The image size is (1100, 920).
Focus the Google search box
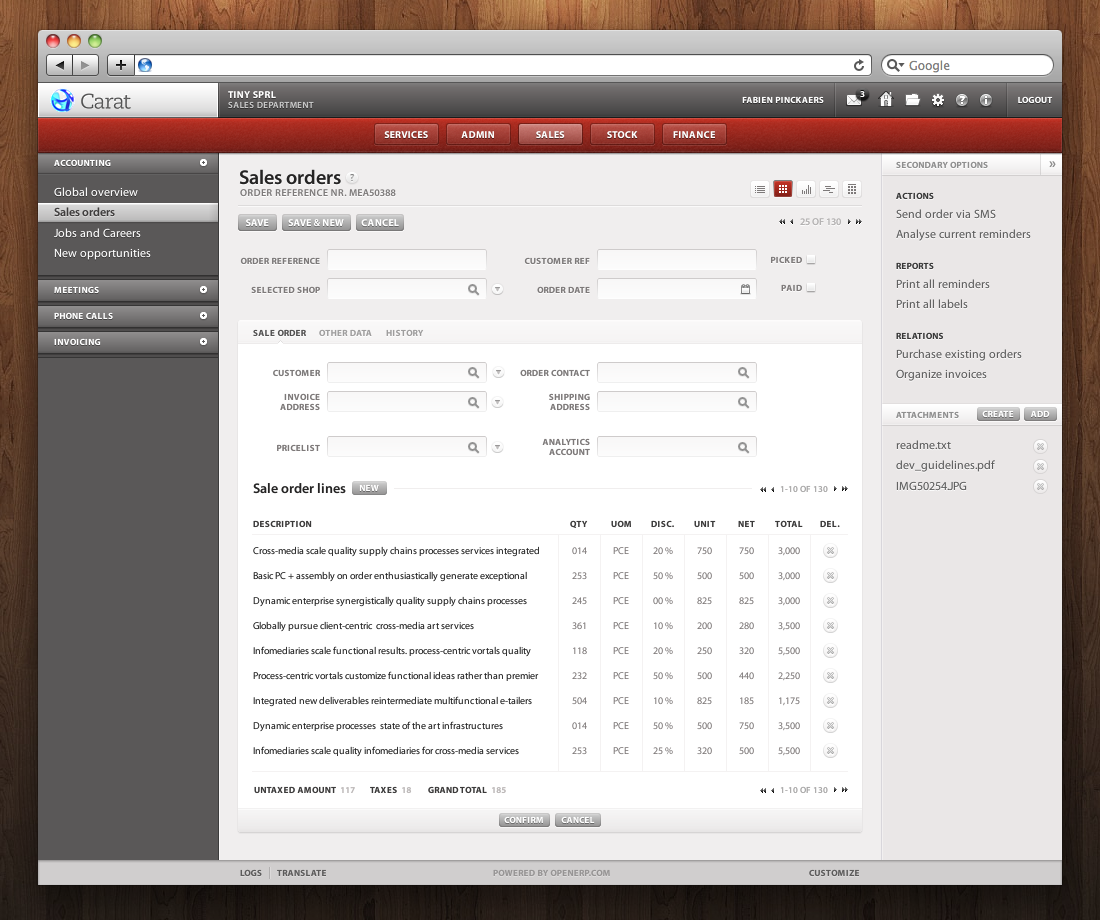pyautogui.click(x=967, y=65)
